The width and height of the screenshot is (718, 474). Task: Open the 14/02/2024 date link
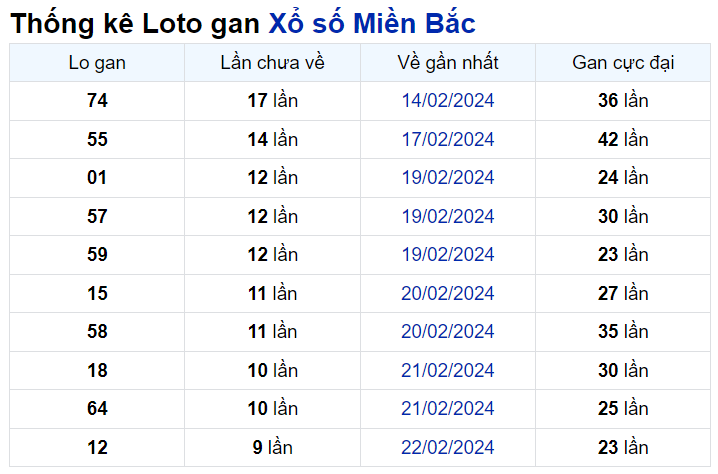pos(448,101)
